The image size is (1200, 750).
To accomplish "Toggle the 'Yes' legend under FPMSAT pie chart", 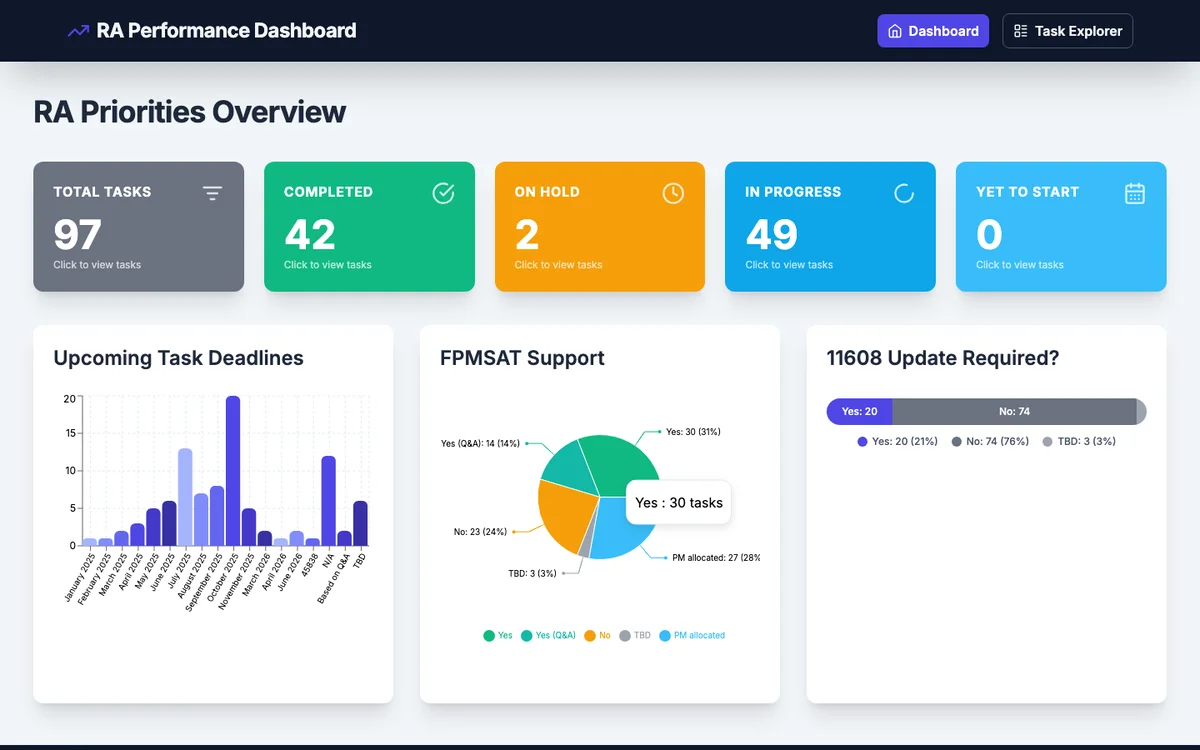I will coord(498,635).
